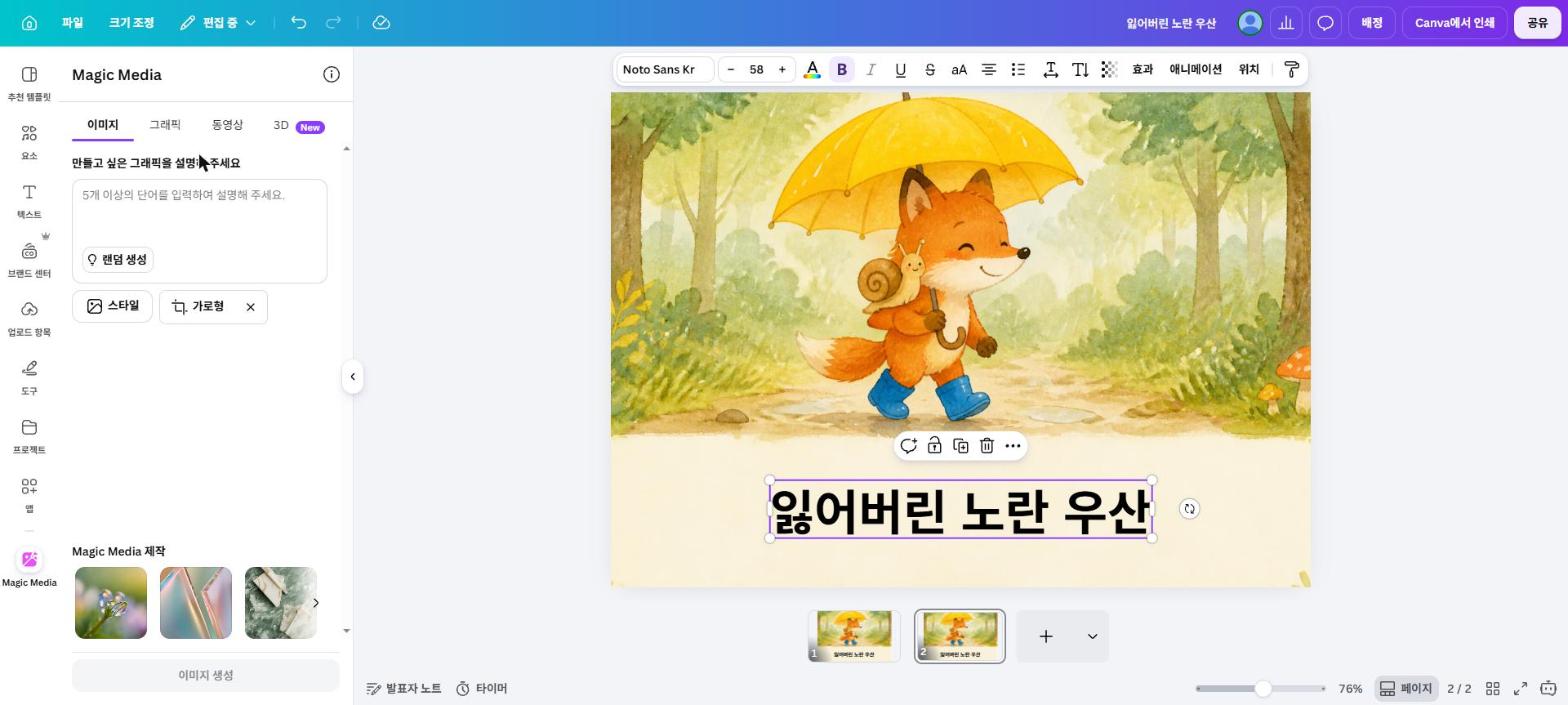Open the Noto Sans Kr font dropdown

point(665,69)
